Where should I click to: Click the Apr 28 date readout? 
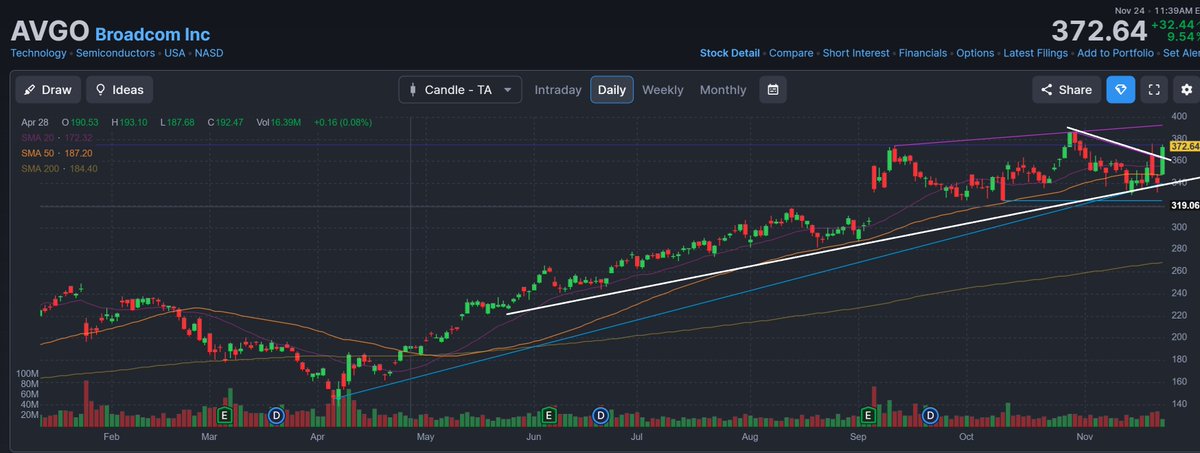tap(36, 122)
